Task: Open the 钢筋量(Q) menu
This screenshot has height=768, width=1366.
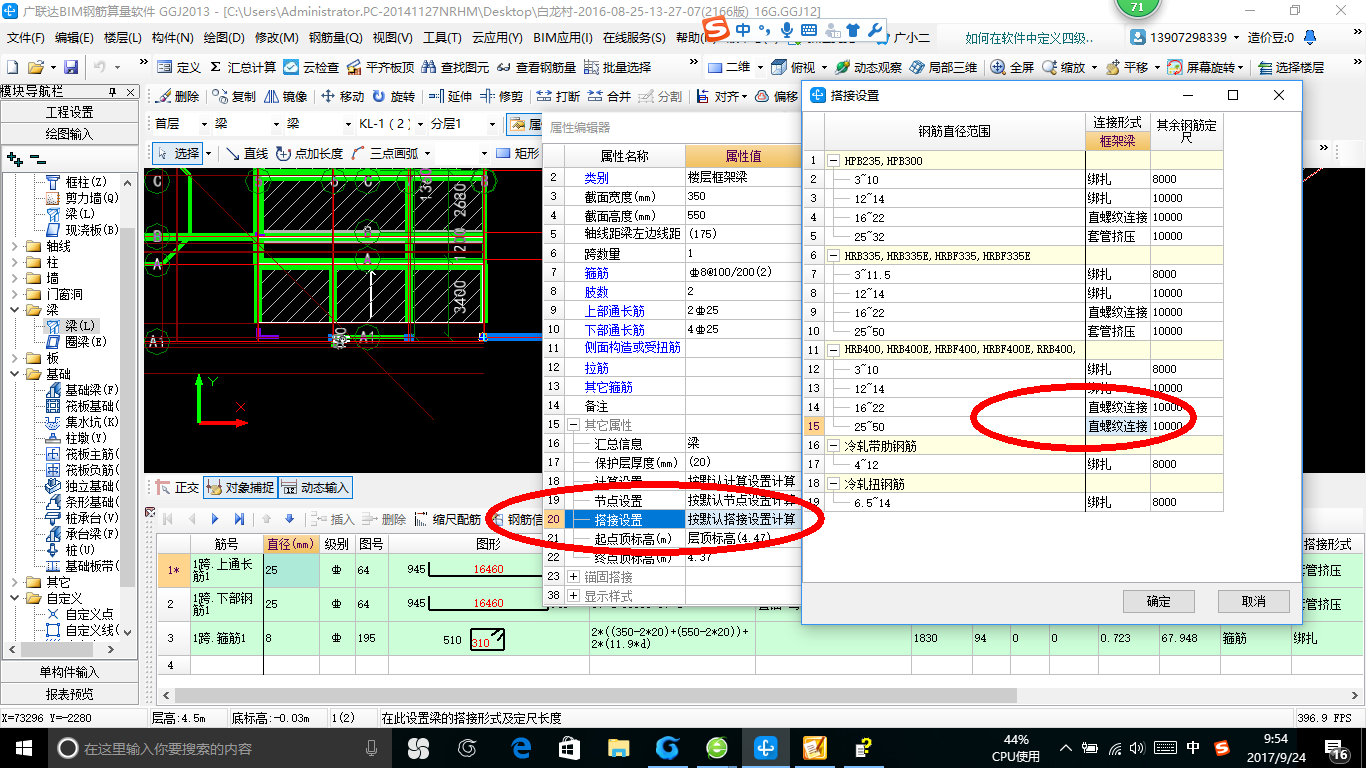Action: tap(336, 38)
